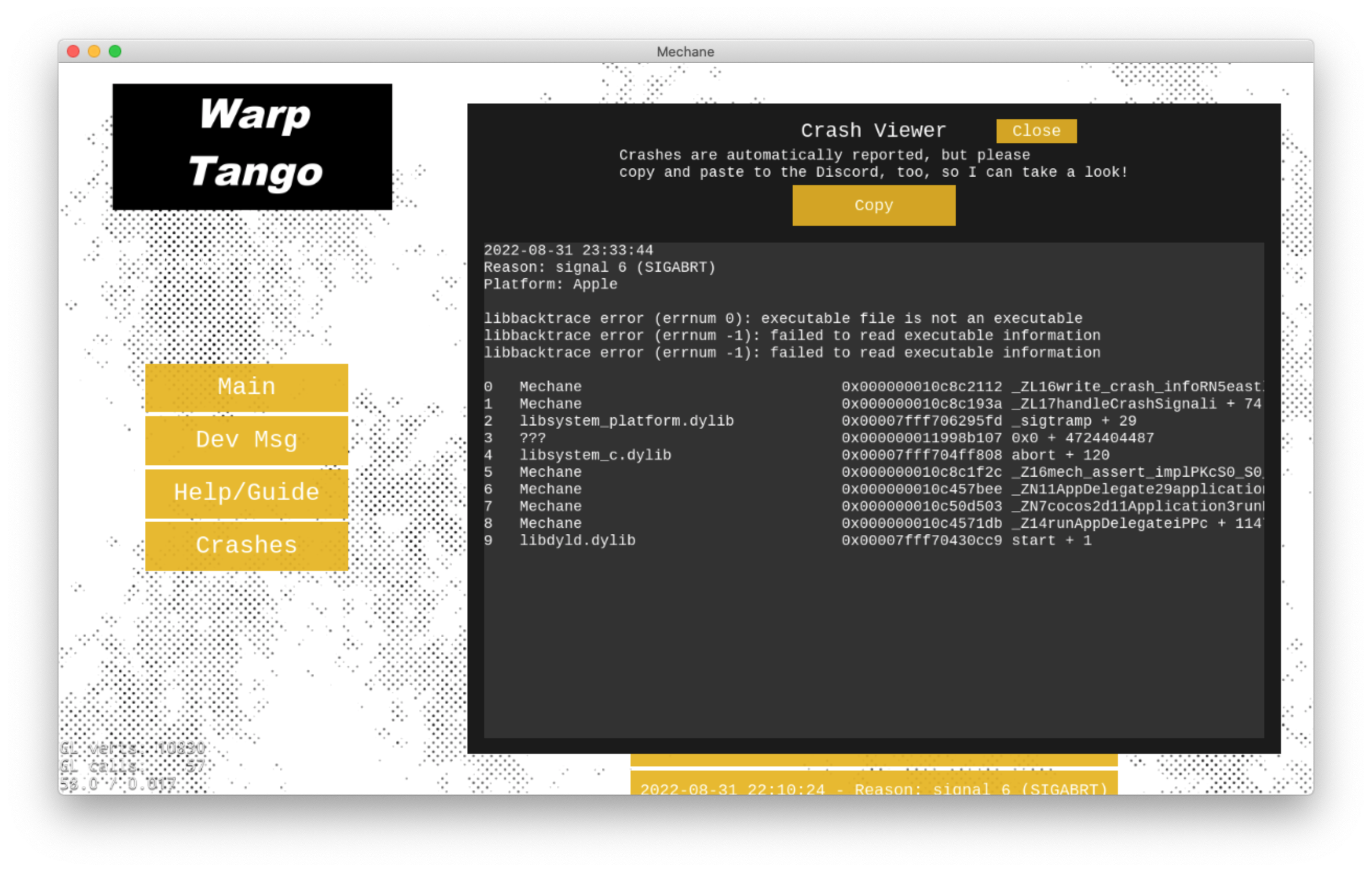Screen dimensions: 1372x872
Task: Click the 'Platform: Apple' line
Action: (551, 284)
